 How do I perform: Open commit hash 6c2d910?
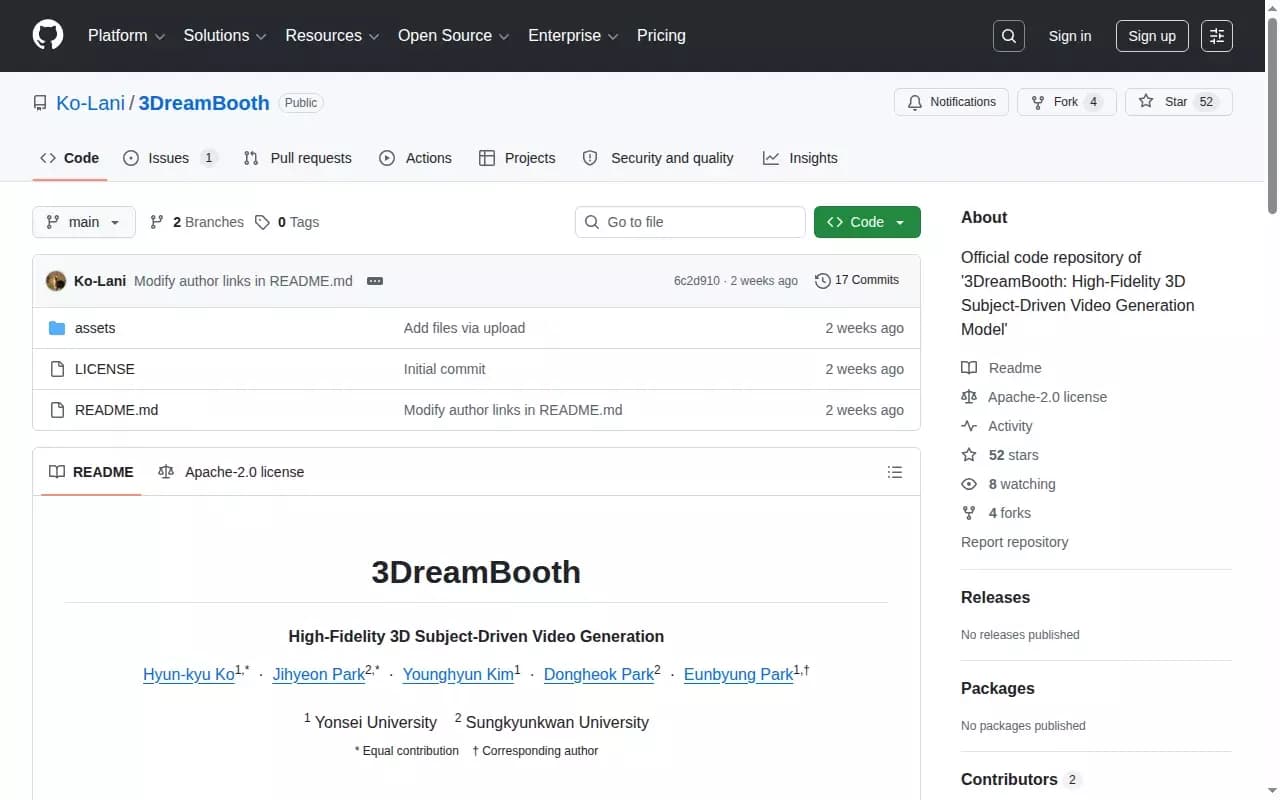tap(696, 281)
